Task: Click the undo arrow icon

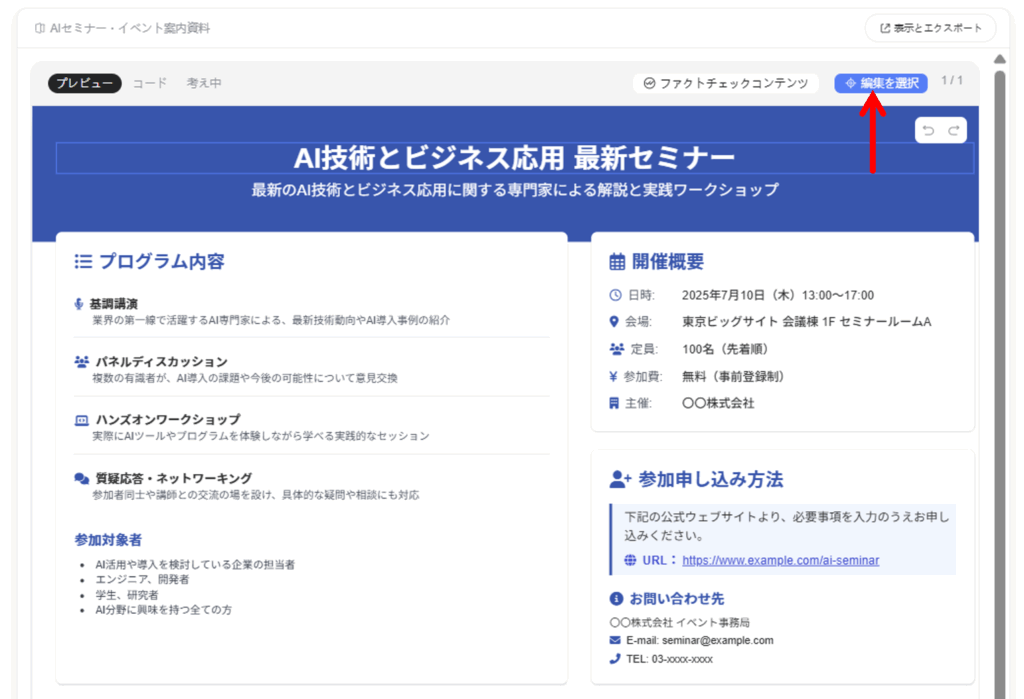Action: (x=928, y=131)
